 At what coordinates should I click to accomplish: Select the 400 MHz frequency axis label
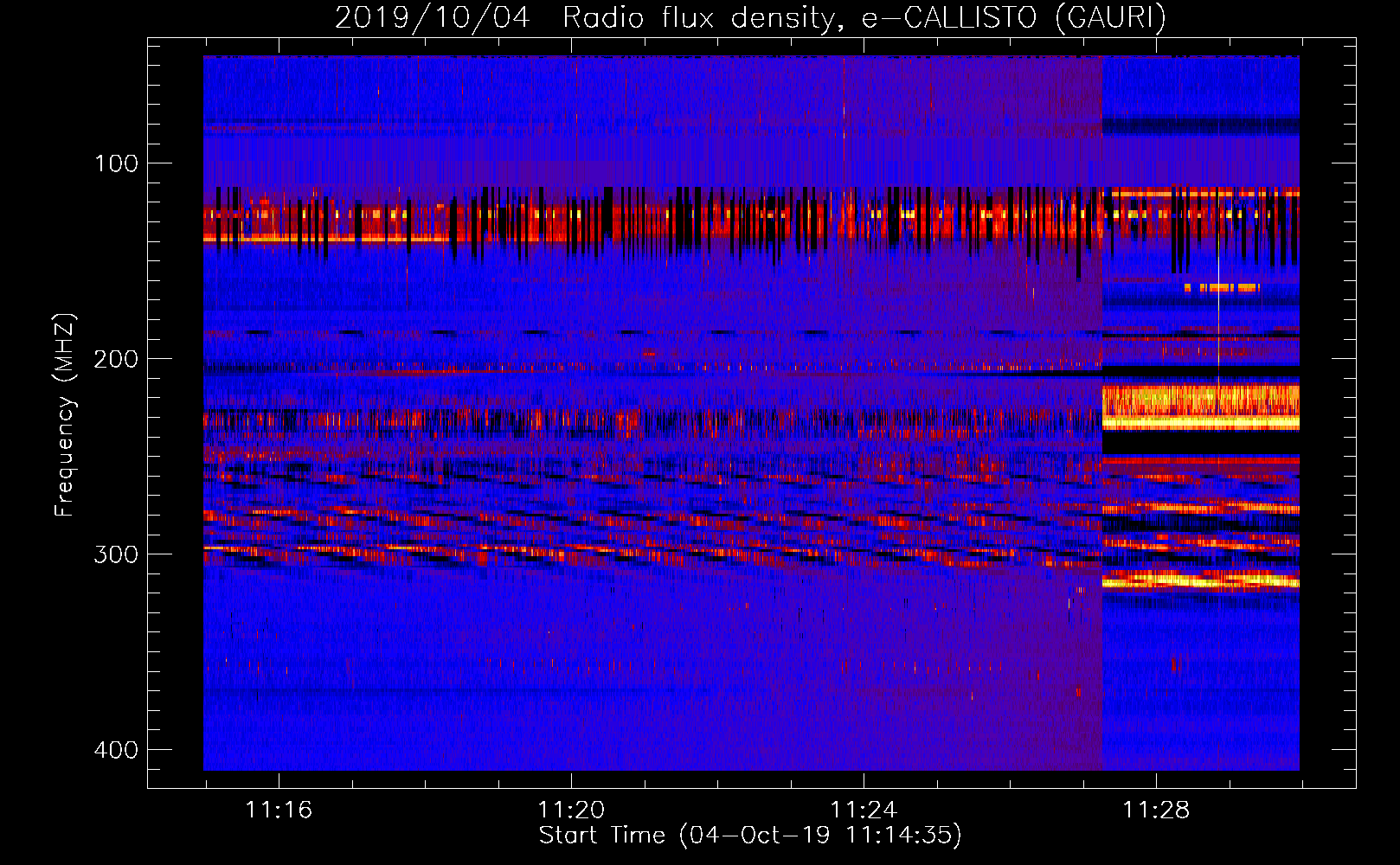click(x=116, y=750)
